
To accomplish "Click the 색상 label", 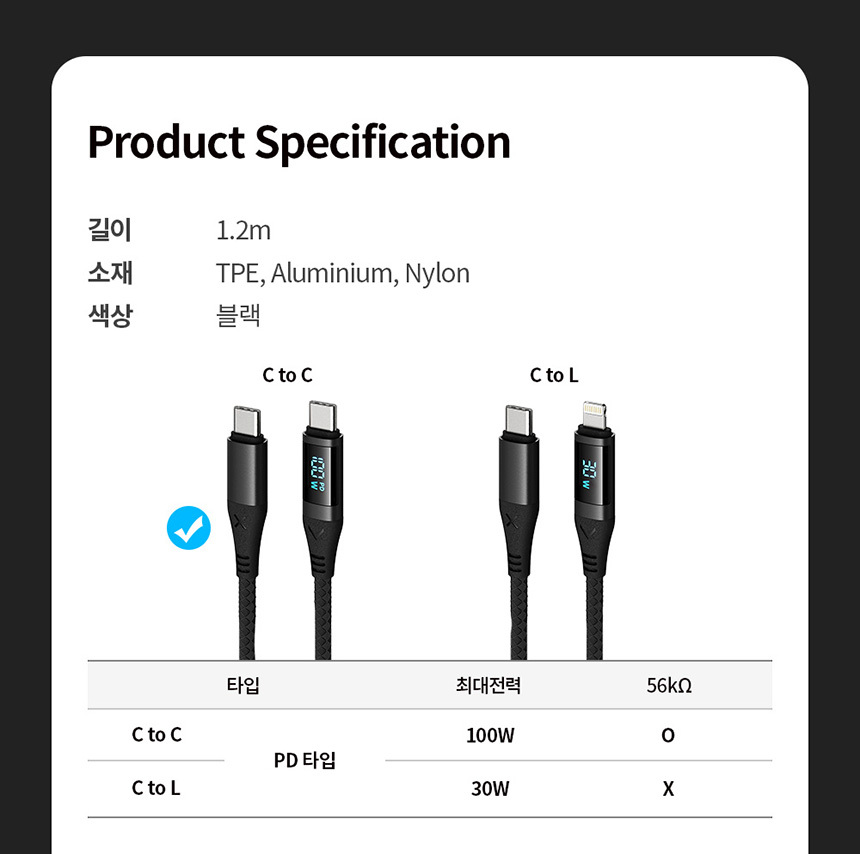I will (x=110, y=316).
